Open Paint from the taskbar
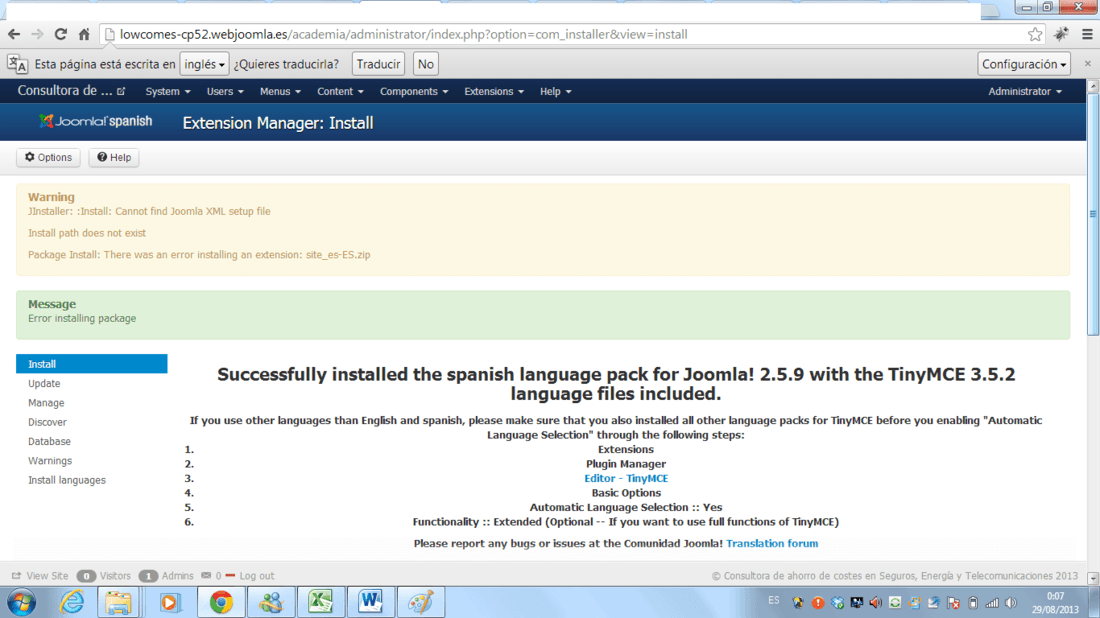 coord(421,603)
